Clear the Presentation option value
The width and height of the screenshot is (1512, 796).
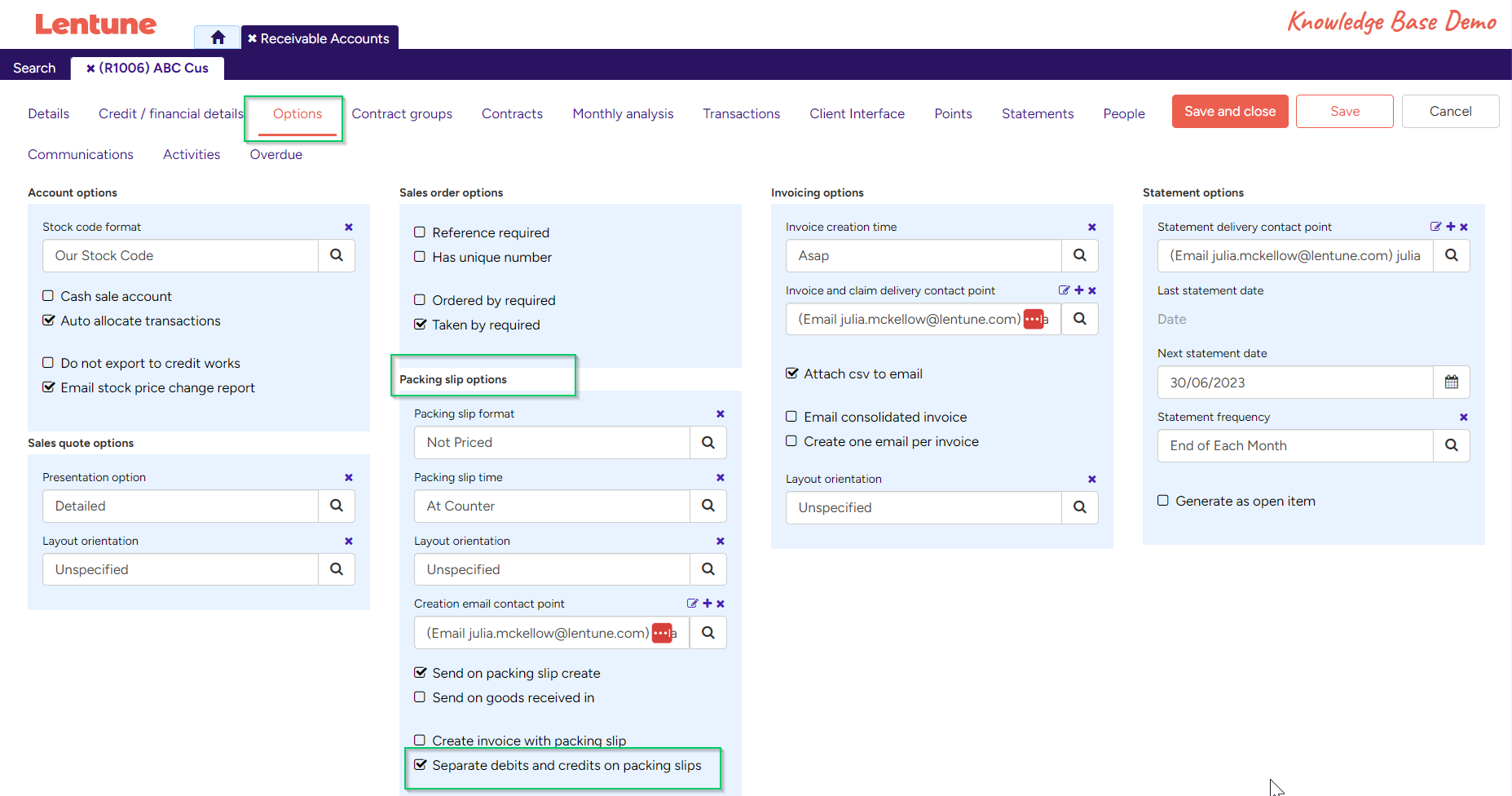point(349,478)
